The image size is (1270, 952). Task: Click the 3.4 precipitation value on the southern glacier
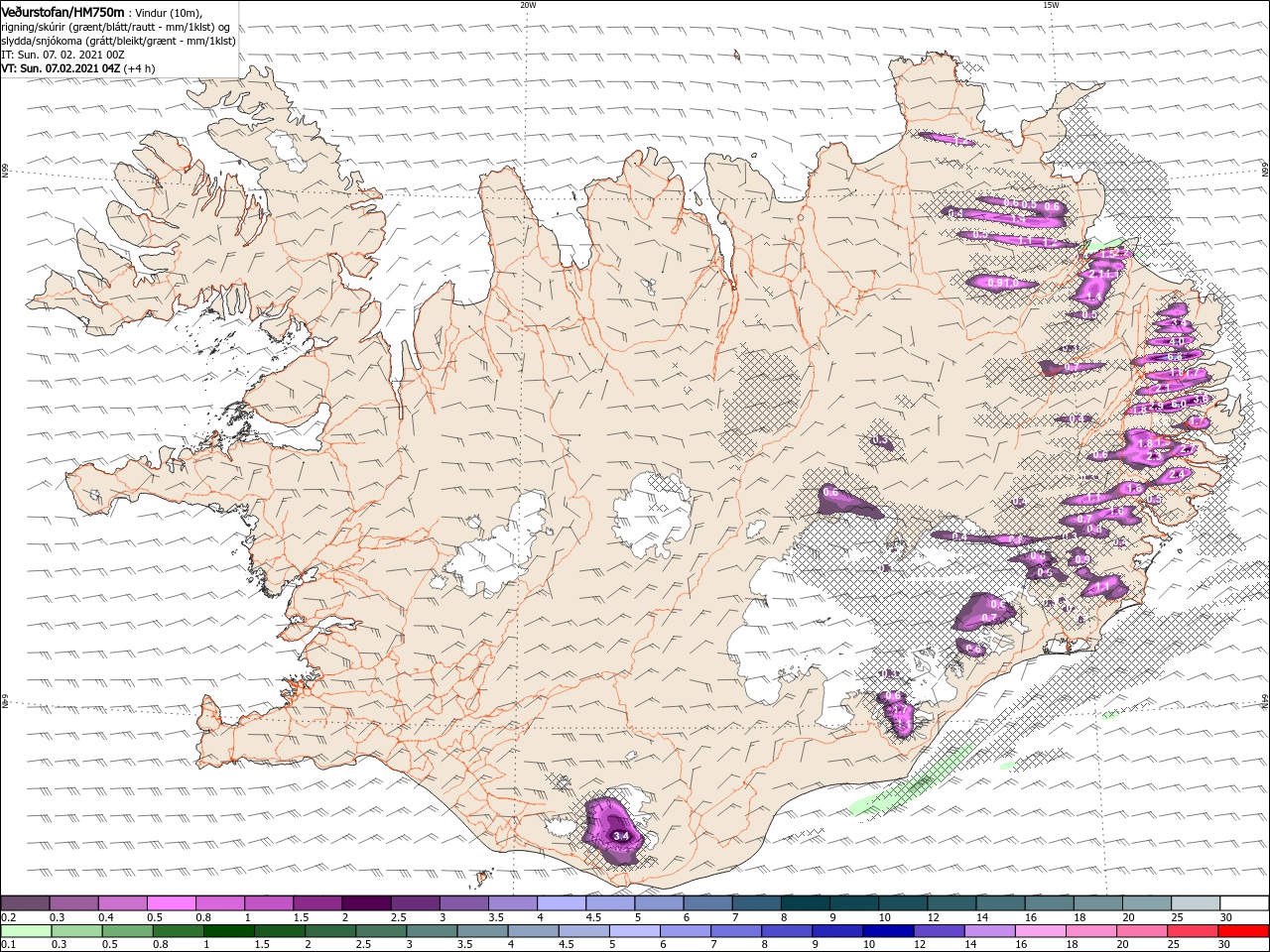tap(622, 837)
